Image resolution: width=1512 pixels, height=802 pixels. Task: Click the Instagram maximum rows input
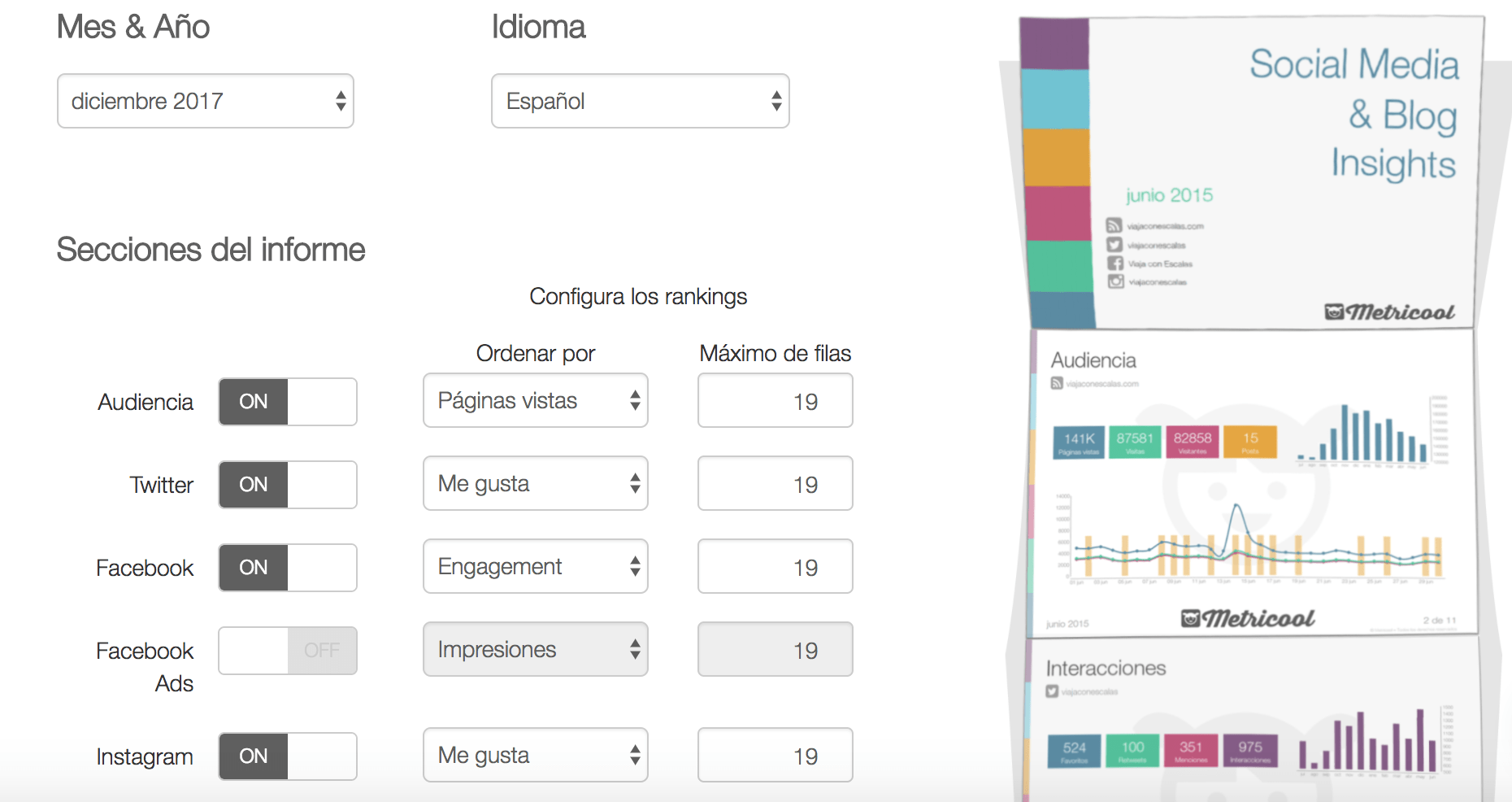pos(775,756)
